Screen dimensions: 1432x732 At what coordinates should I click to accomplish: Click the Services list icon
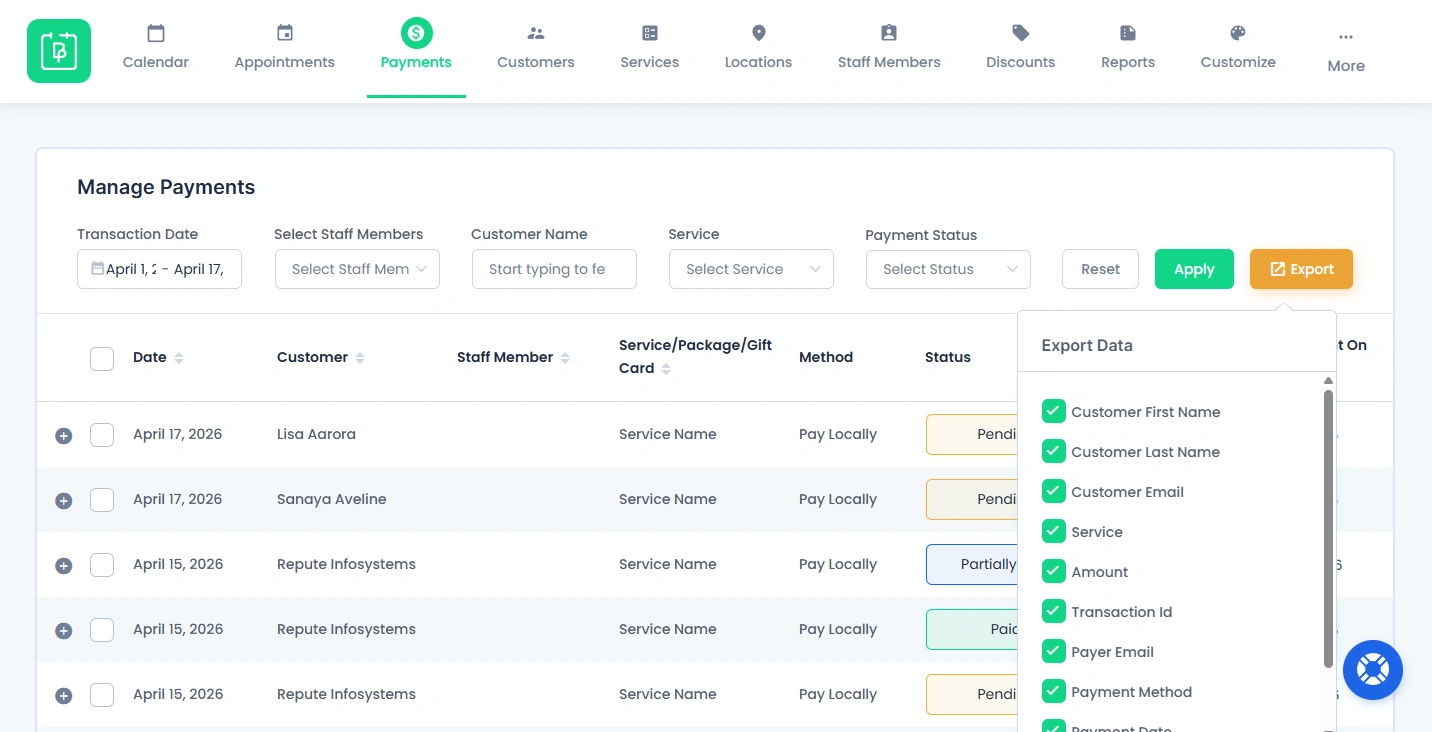[x=650, y=33]
